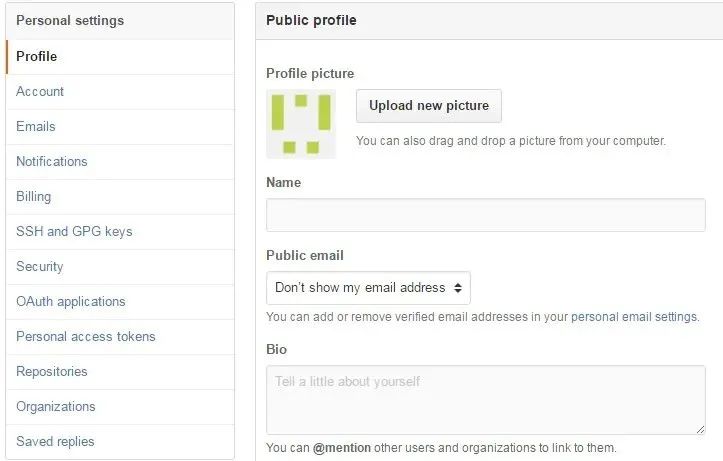
Task: Open SSH and GPG keys settings
Action: click(74, 232)
